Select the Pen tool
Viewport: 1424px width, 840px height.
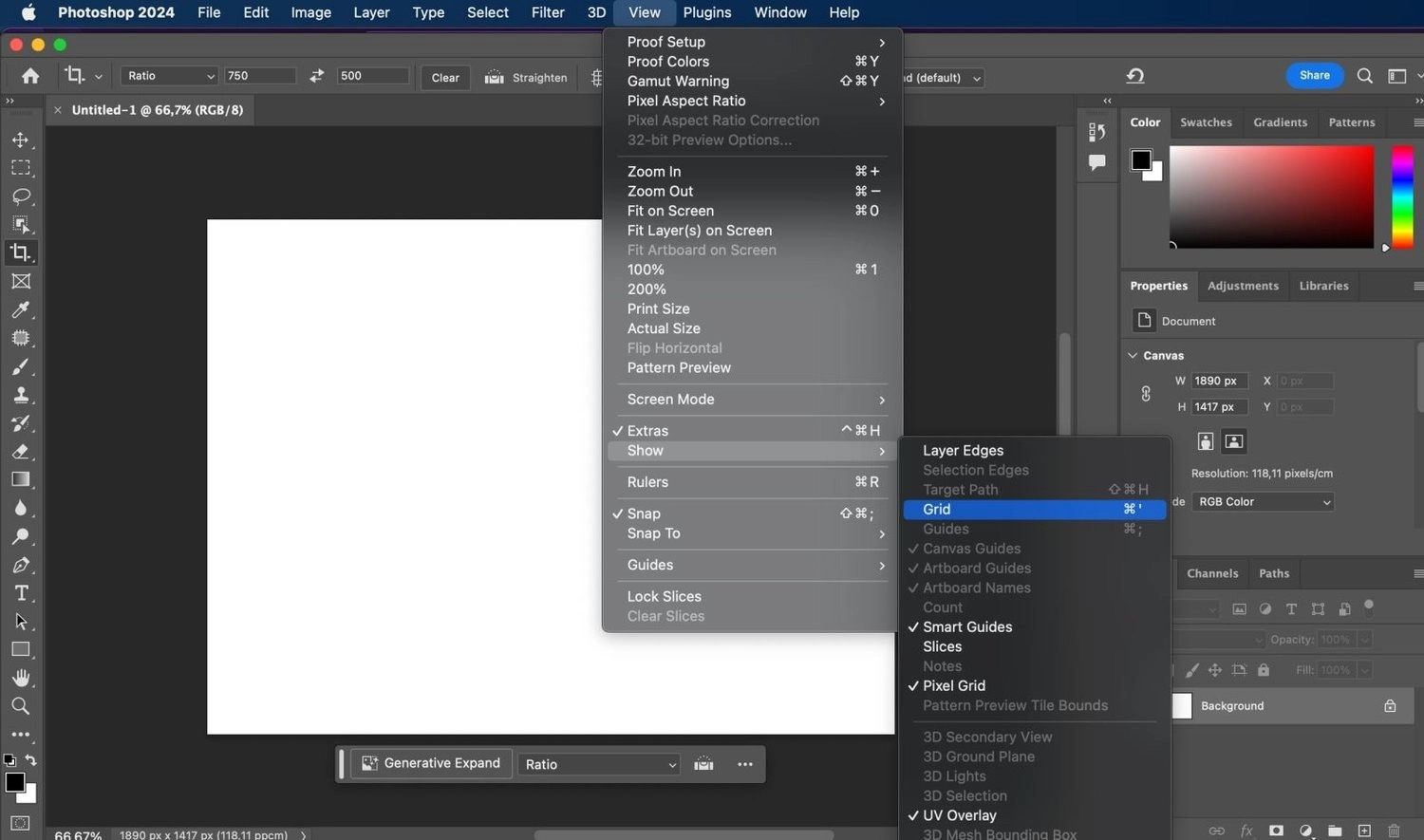[20, 565]
